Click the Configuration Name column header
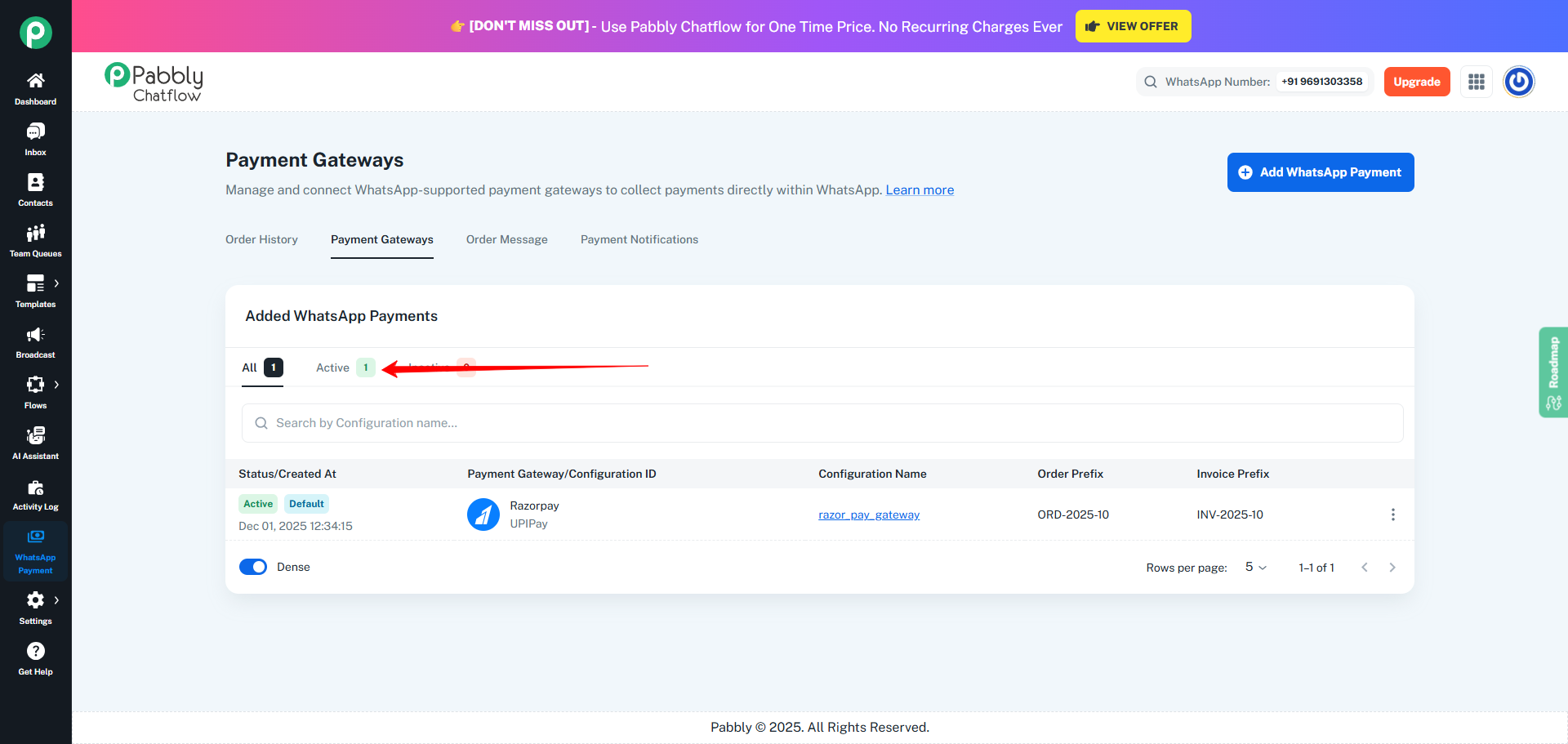Image resolution: width=1568 pixels, height=744 pixels. 872,474
